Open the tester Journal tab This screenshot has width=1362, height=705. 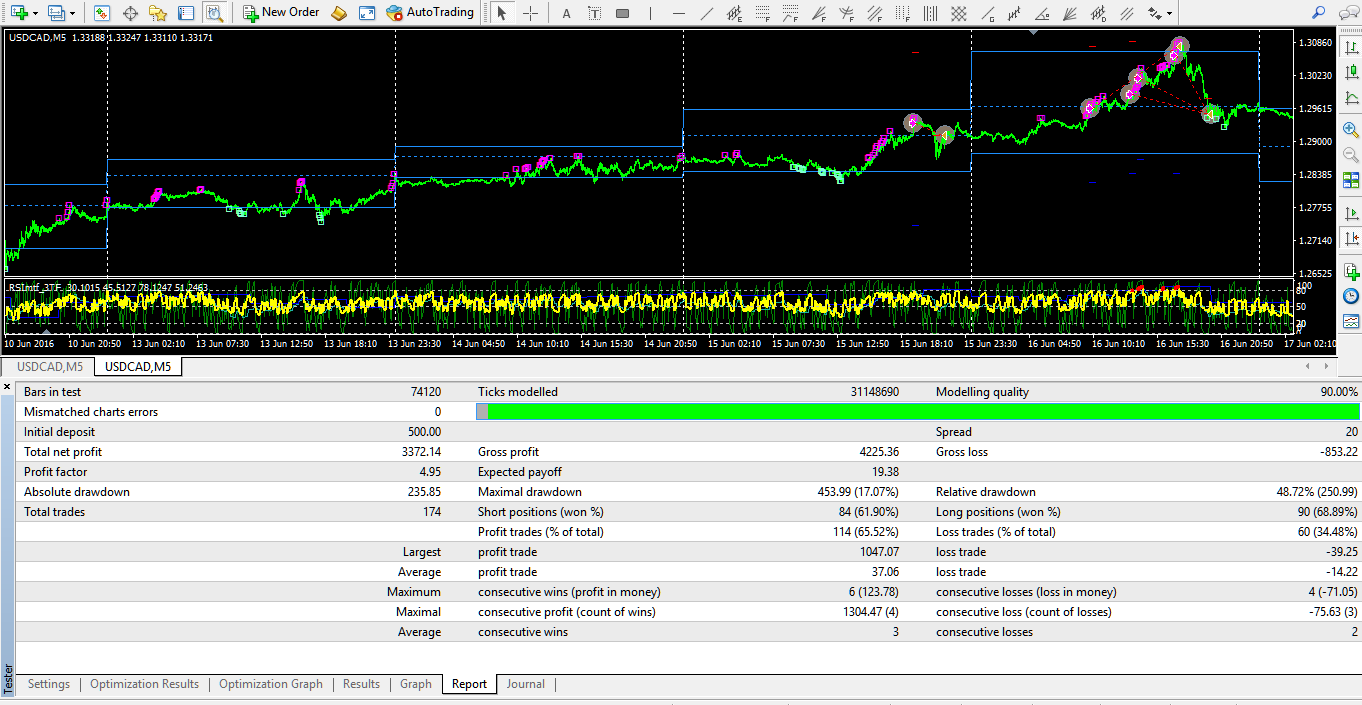click(x=525, y=684)
